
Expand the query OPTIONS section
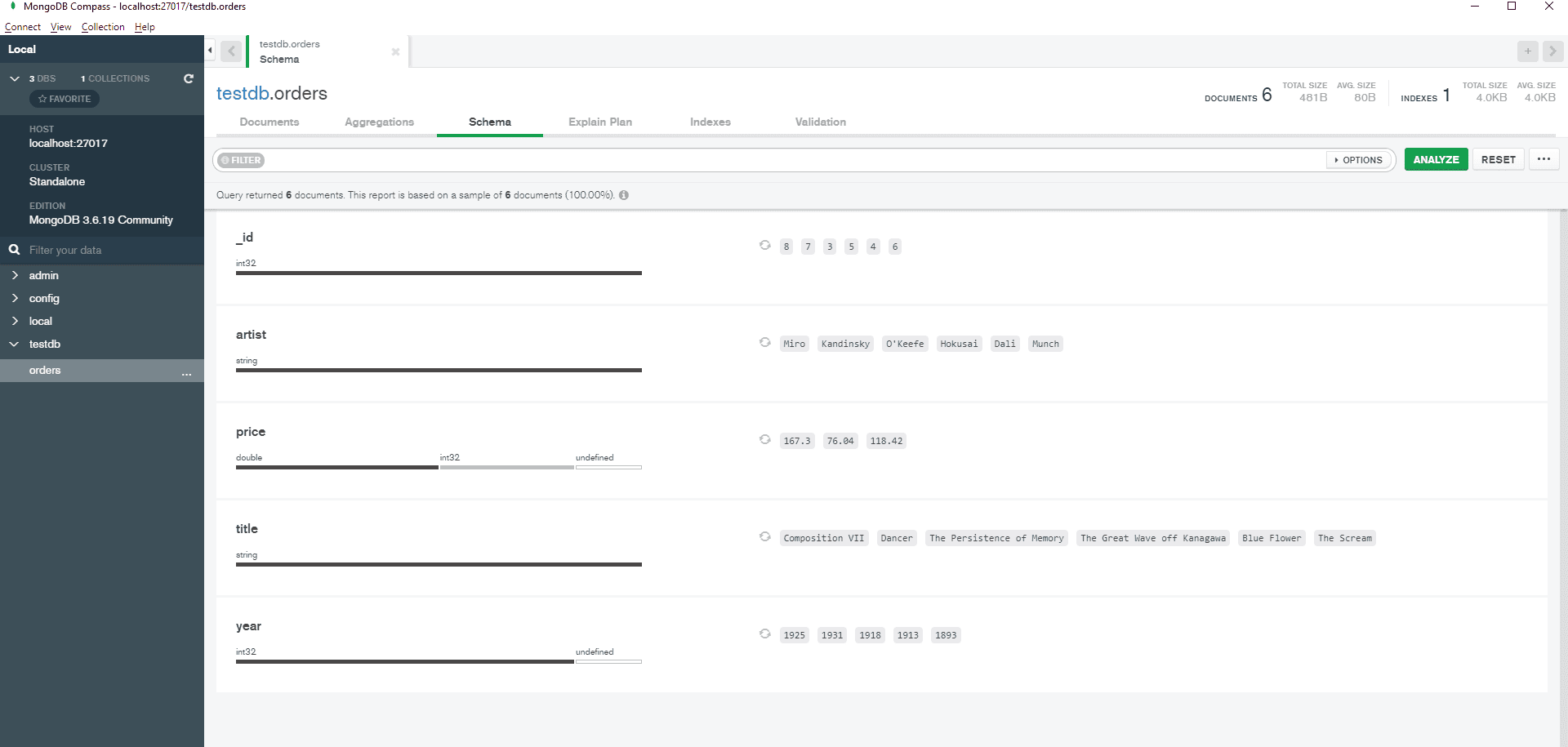pyautogui.click(x=1359, y=160)
